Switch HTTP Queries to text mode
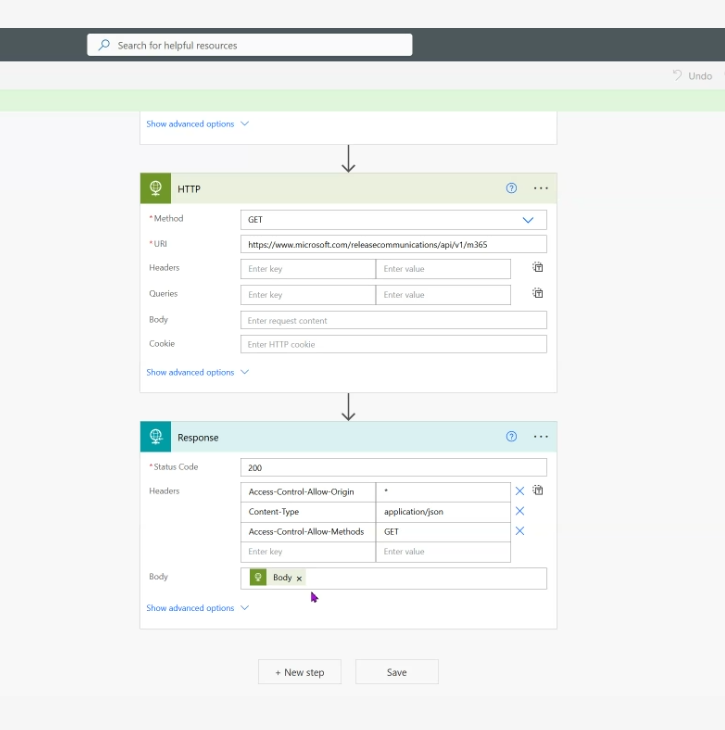Viewport: 725px width, 730px height. [x=538, y=293]
